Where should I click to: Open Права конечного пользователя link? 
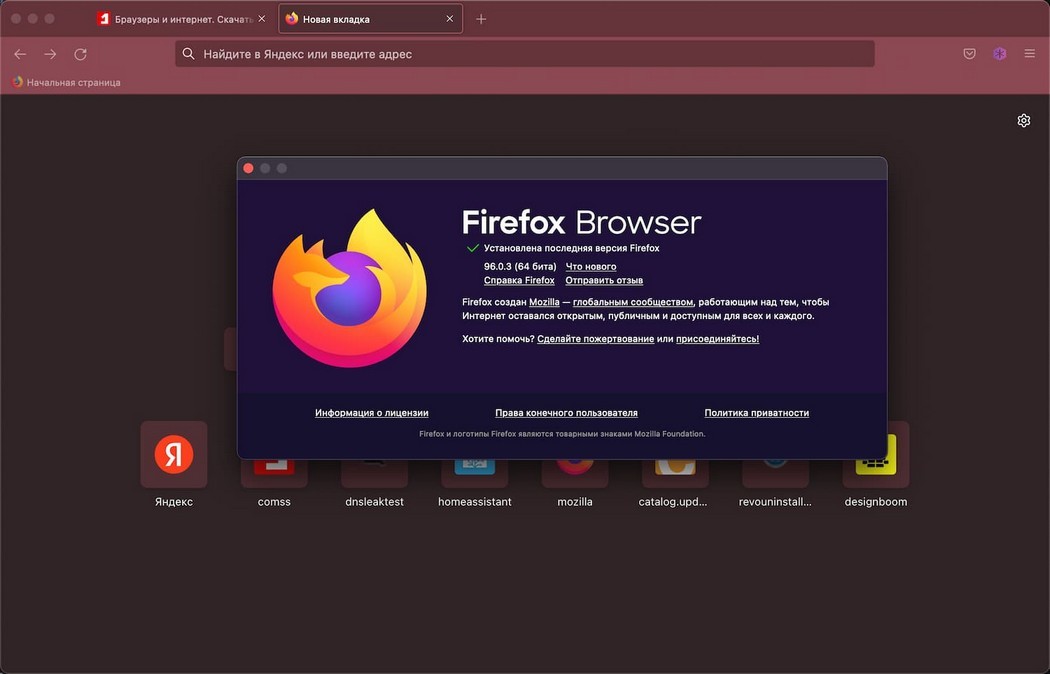[566, 413]
